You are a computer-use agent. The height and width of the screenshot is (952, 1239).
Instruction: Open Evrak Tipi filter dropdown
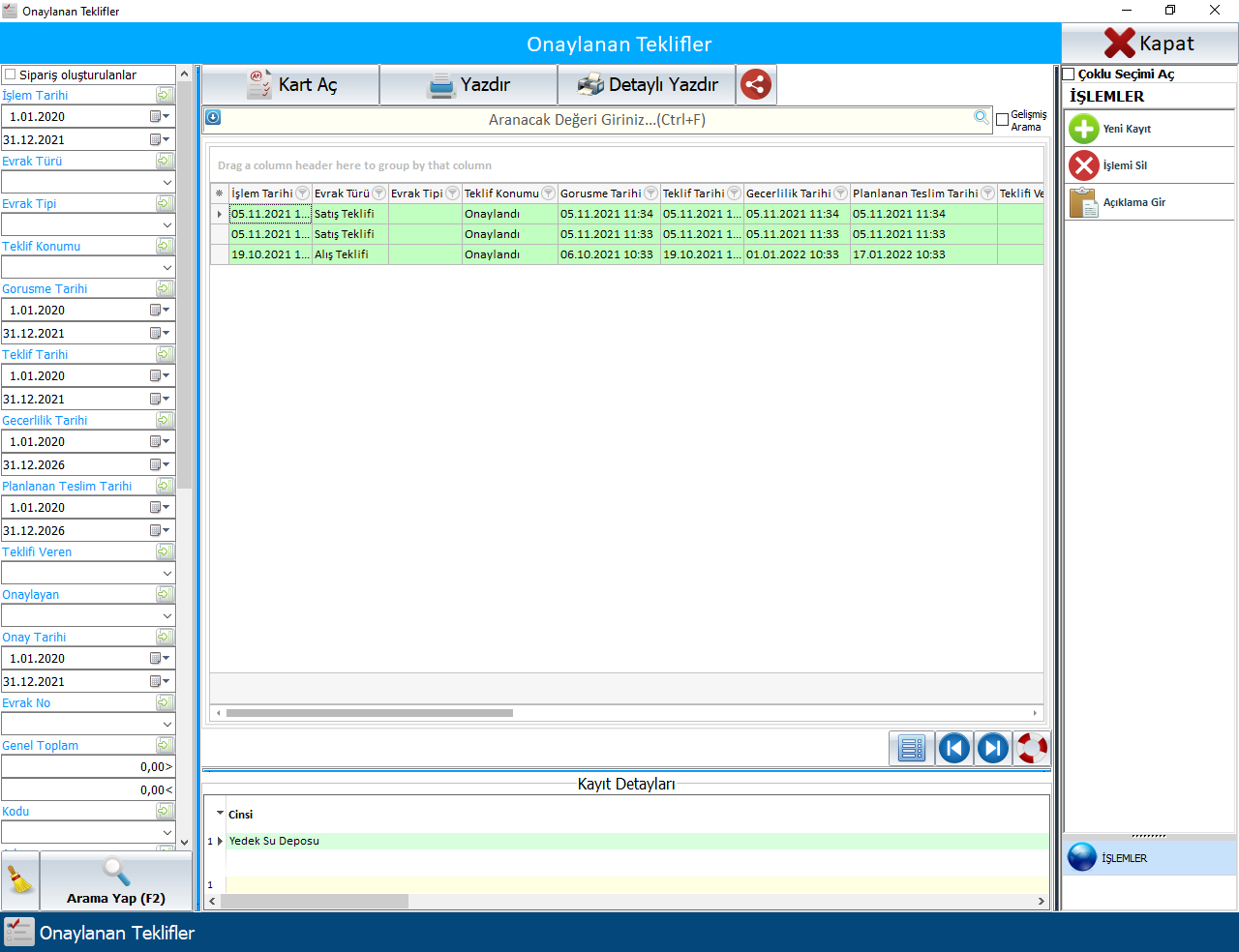166,224
